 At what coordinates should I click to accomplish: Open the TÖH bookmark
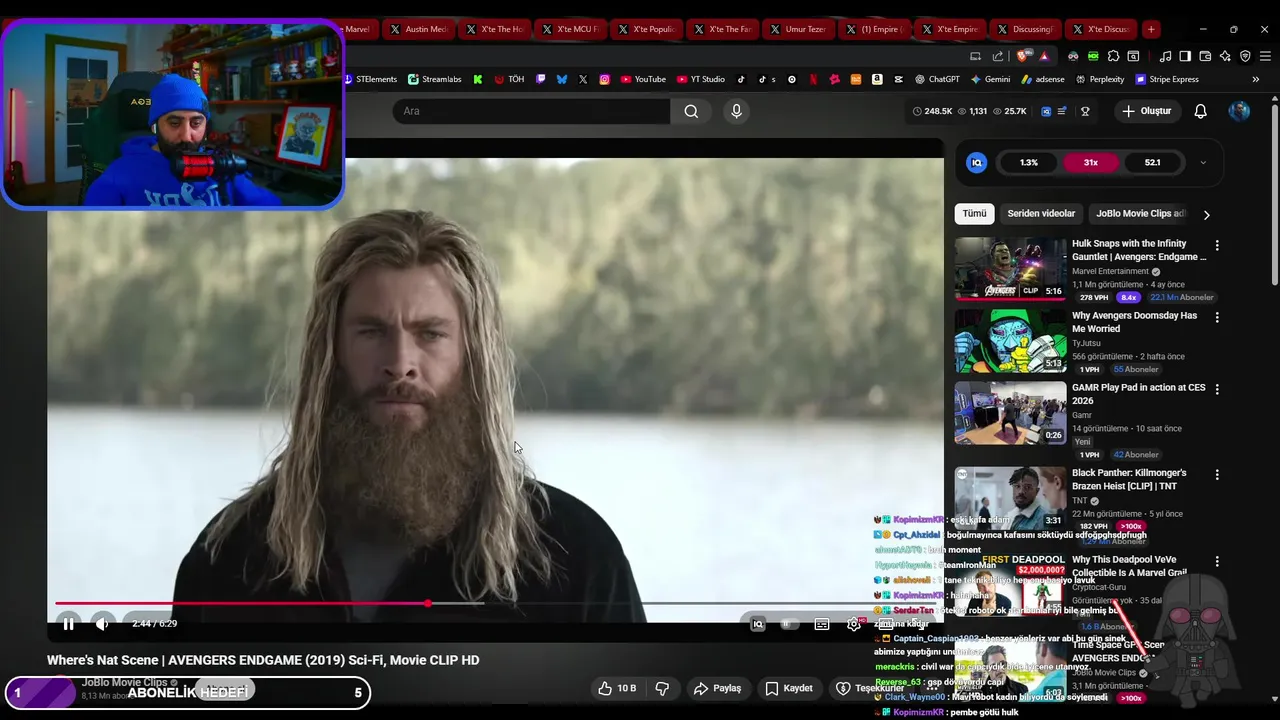click(x=509, y=79)
